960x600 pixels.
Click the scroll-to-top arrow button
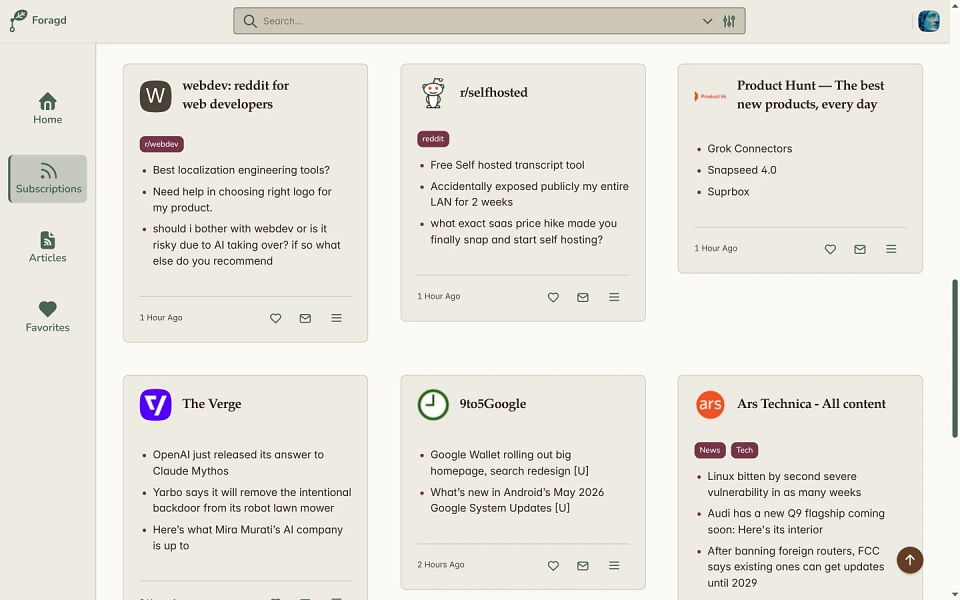click(x=909, y=560)
